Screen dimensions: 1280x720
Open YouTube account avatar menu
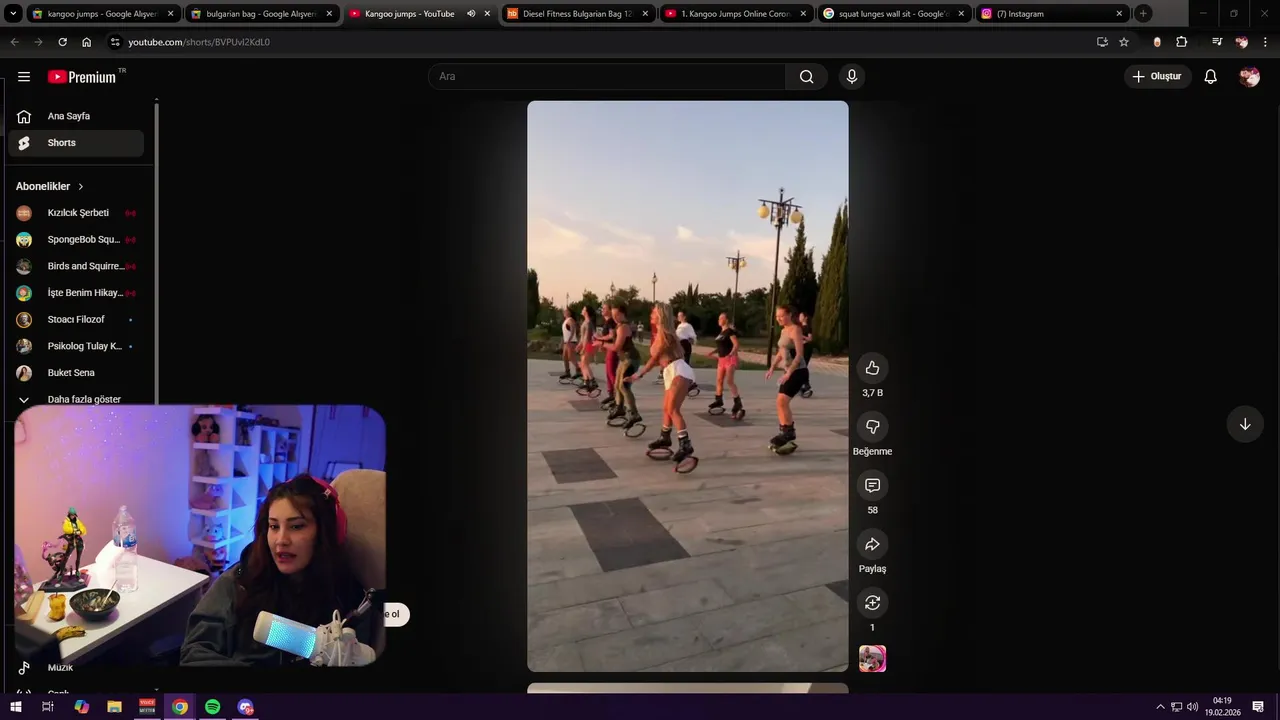point(1249,77)
